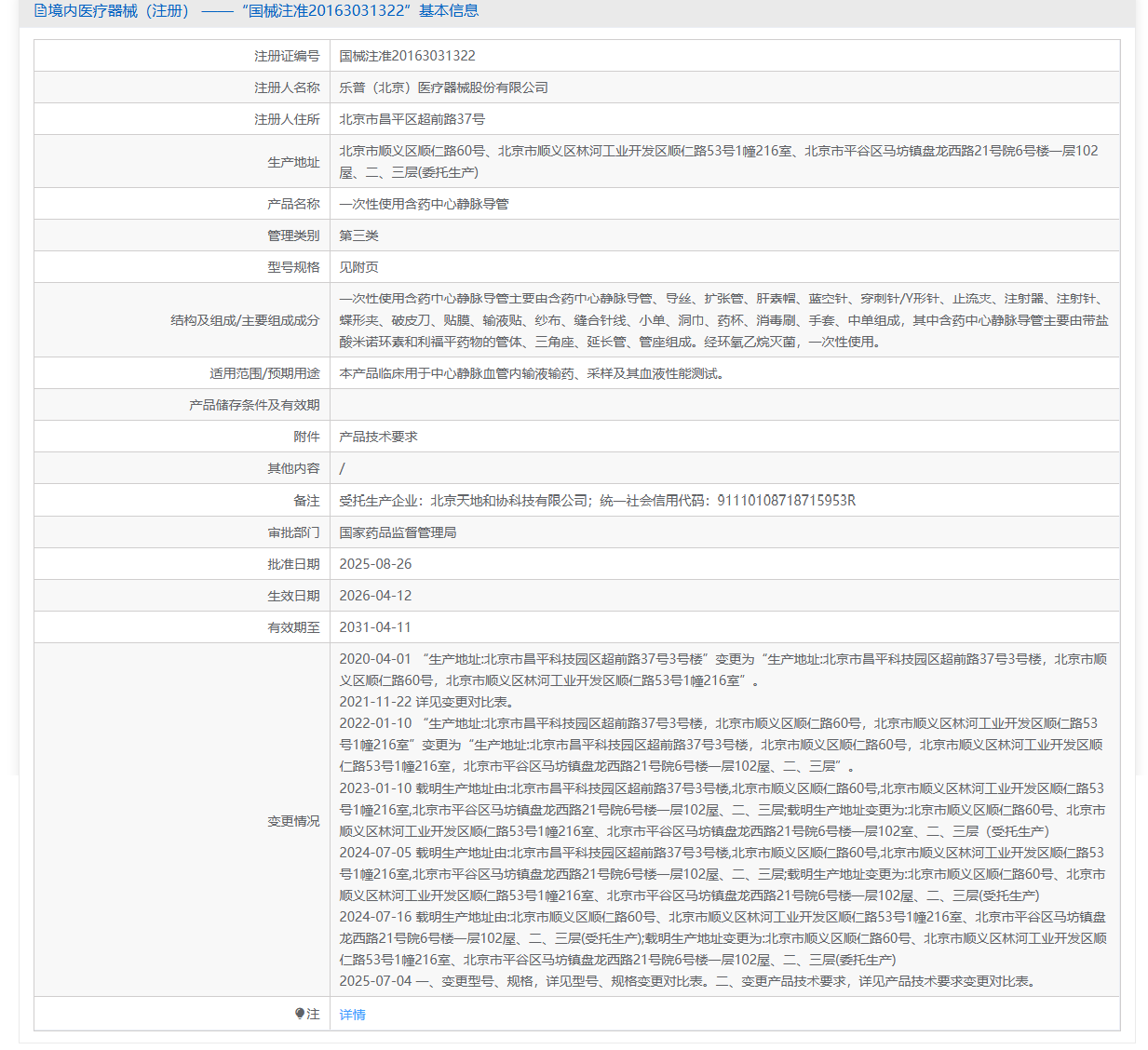Click the lightbulb icon beside 注 label
This screenshot has height=1050, width=1148.
click(300, 1014)
